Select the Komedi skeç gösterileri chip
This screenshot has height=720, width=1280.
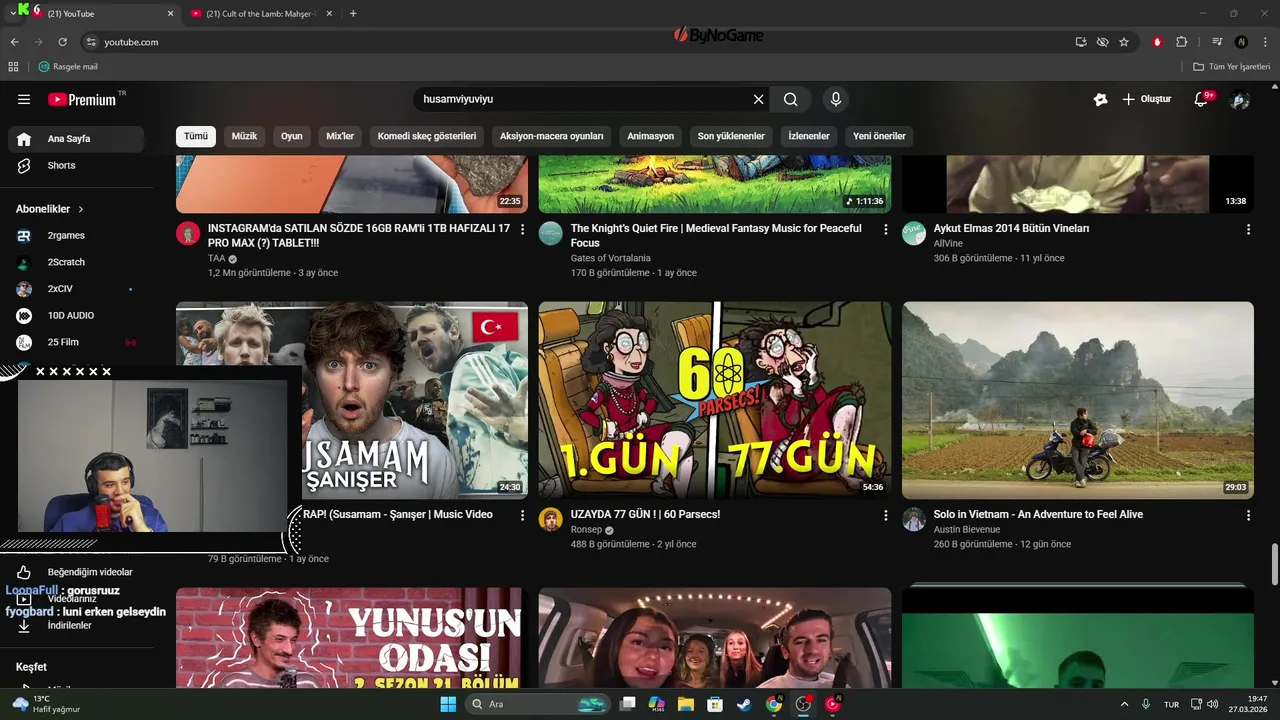click(x=427, y=136)
